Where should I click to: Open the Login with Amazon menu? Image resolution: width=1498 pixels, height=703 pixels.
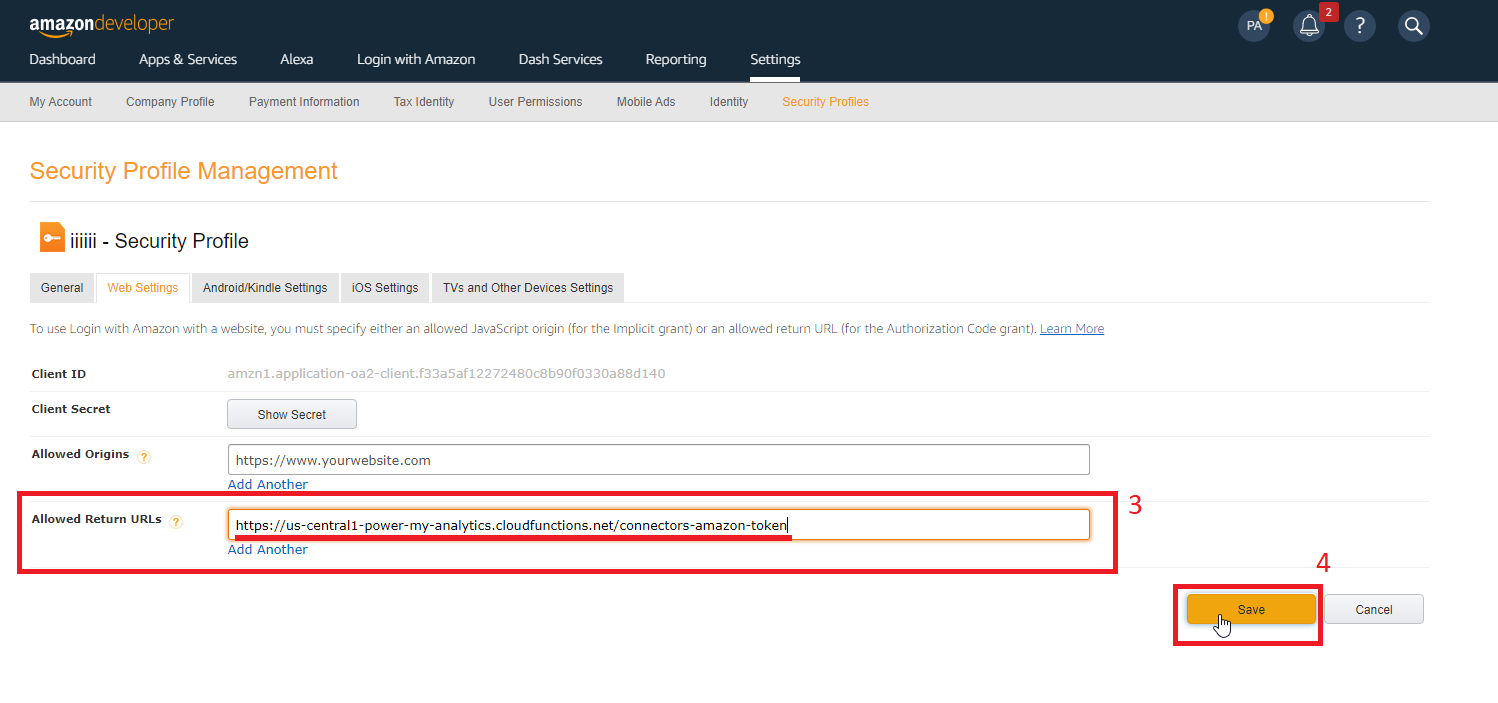[x=416, y=59]
